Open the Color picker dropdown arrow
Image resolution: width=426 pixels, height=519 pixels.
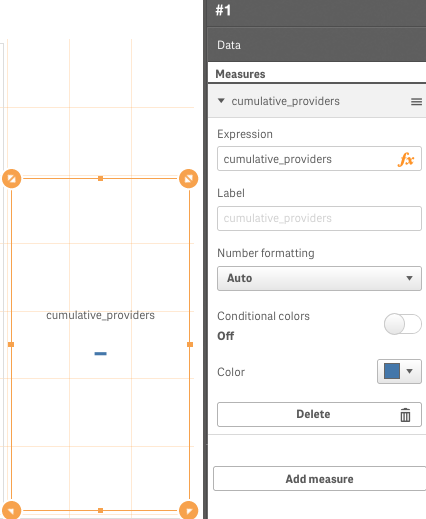tap(410, 371)
